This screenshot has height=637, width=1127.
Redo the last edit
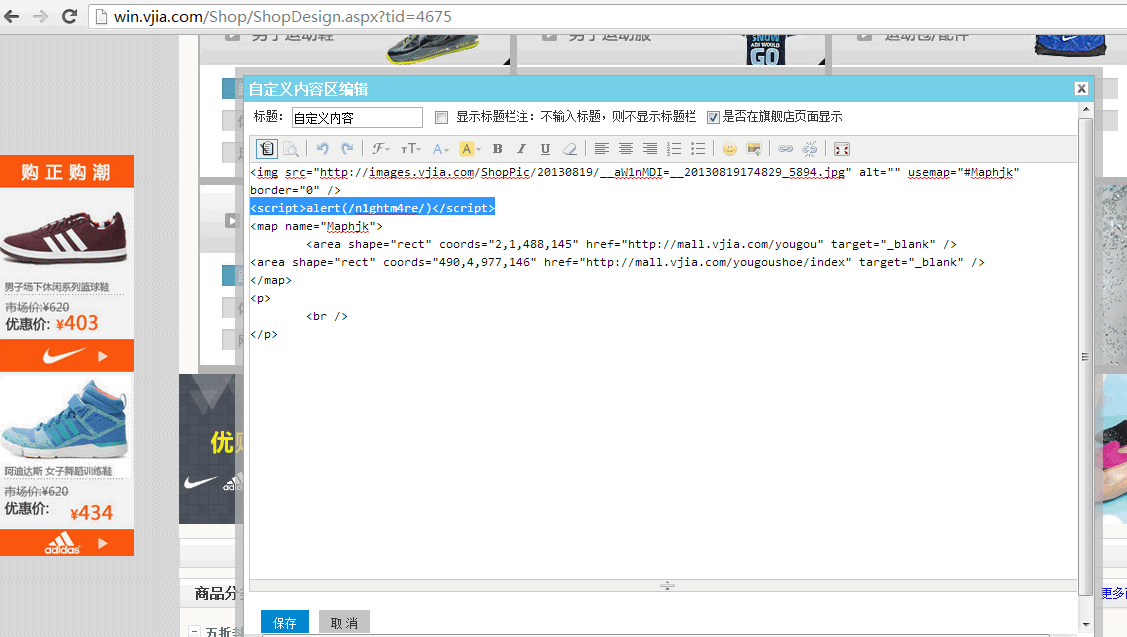click(347, 149)
